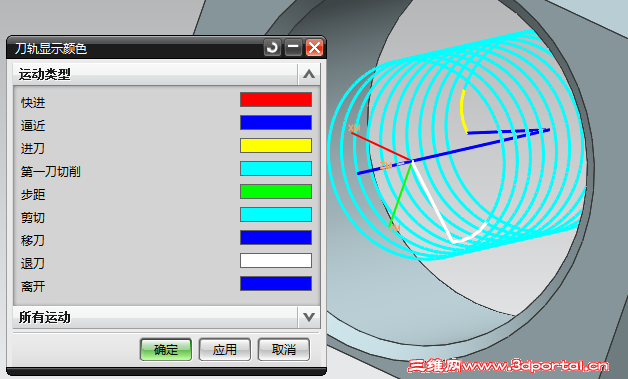The height and width of the screenshot is (379, 628).
Task: Open the green 步距 color swatch
Action: 276,192
